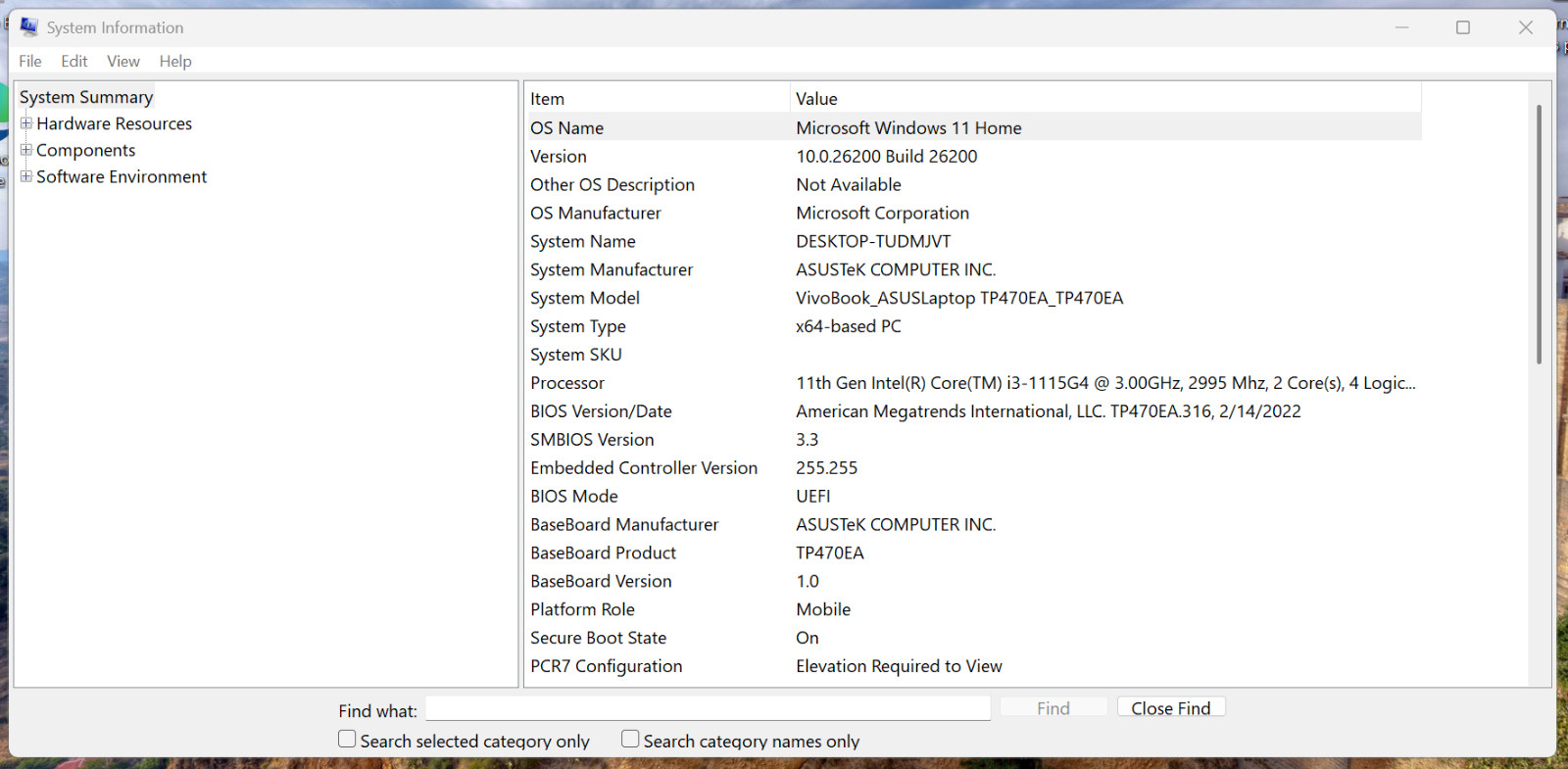1568x769 pixels.
Task: Click the Secure Boot State item
Action: (x=598, y=639)
